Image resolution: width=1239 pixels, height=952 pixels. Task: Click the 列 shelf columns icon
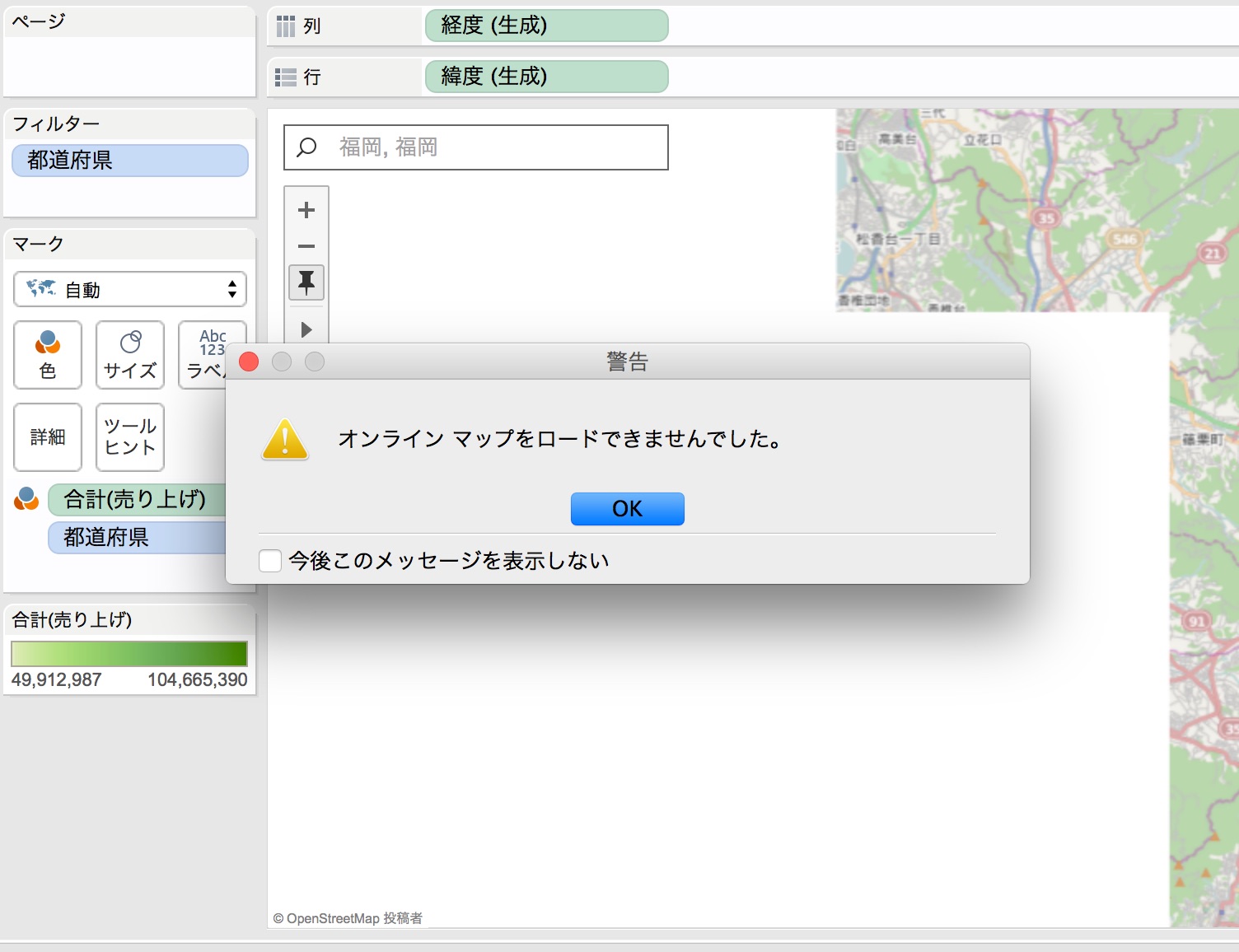click(x=286, y=26)
